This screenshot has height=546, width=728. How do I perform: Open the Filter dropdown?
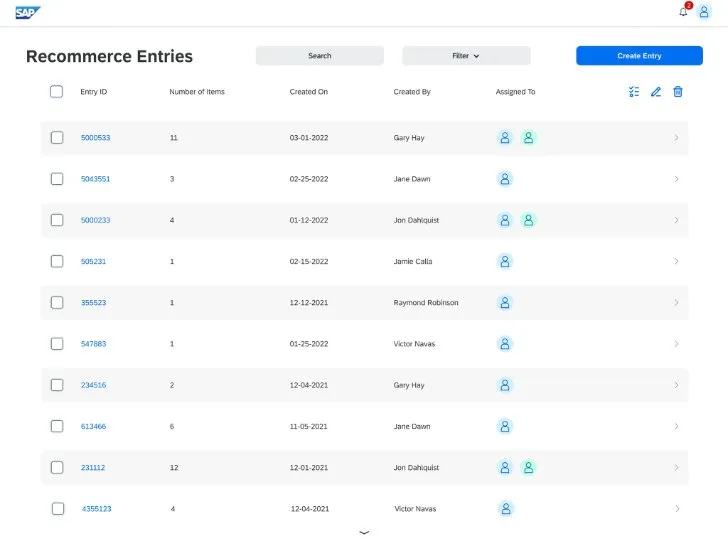click(466, 56)
